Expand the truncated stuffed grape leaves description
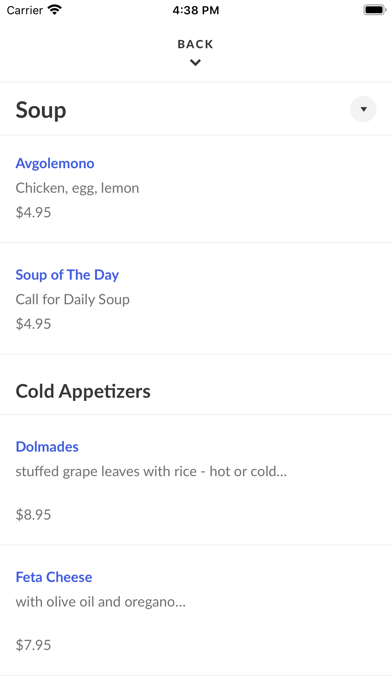This screenshot has height=696, width=392. 151,471
